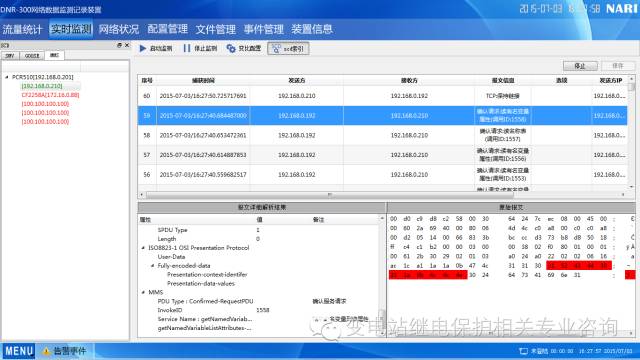Click the greyed 保存 button
Screen dimensions: 640x360
[618, 66]
